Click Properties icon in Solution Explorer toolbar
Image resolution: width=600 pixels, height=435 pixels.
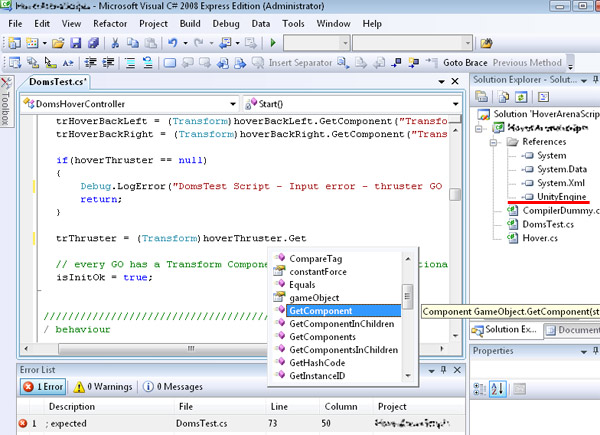click(482, 96)
